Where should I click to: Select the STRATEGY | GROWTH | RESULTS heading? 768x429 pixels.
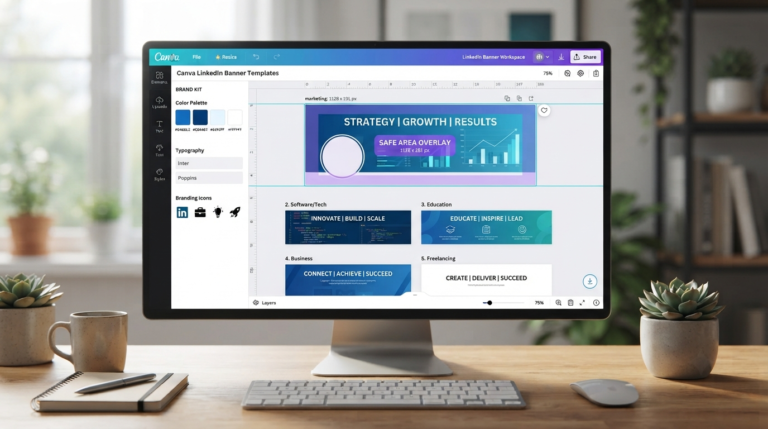[420, 122]
